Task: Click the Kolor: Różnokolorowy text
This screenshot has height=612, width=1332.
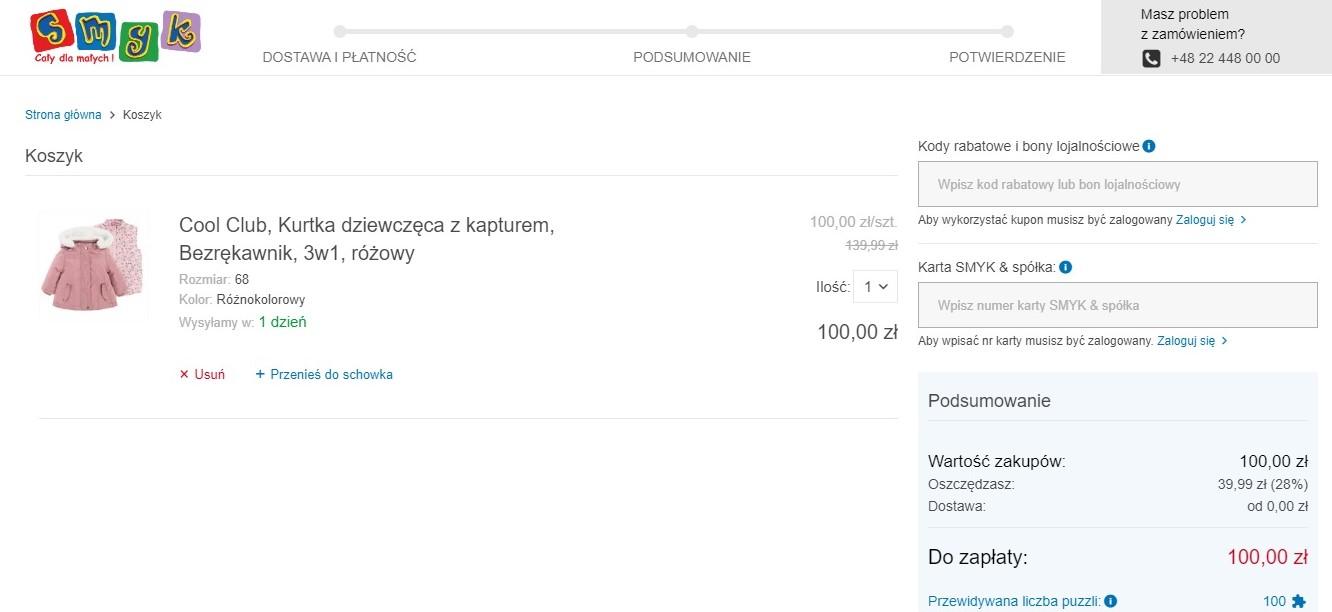Action: pos(242,300)
